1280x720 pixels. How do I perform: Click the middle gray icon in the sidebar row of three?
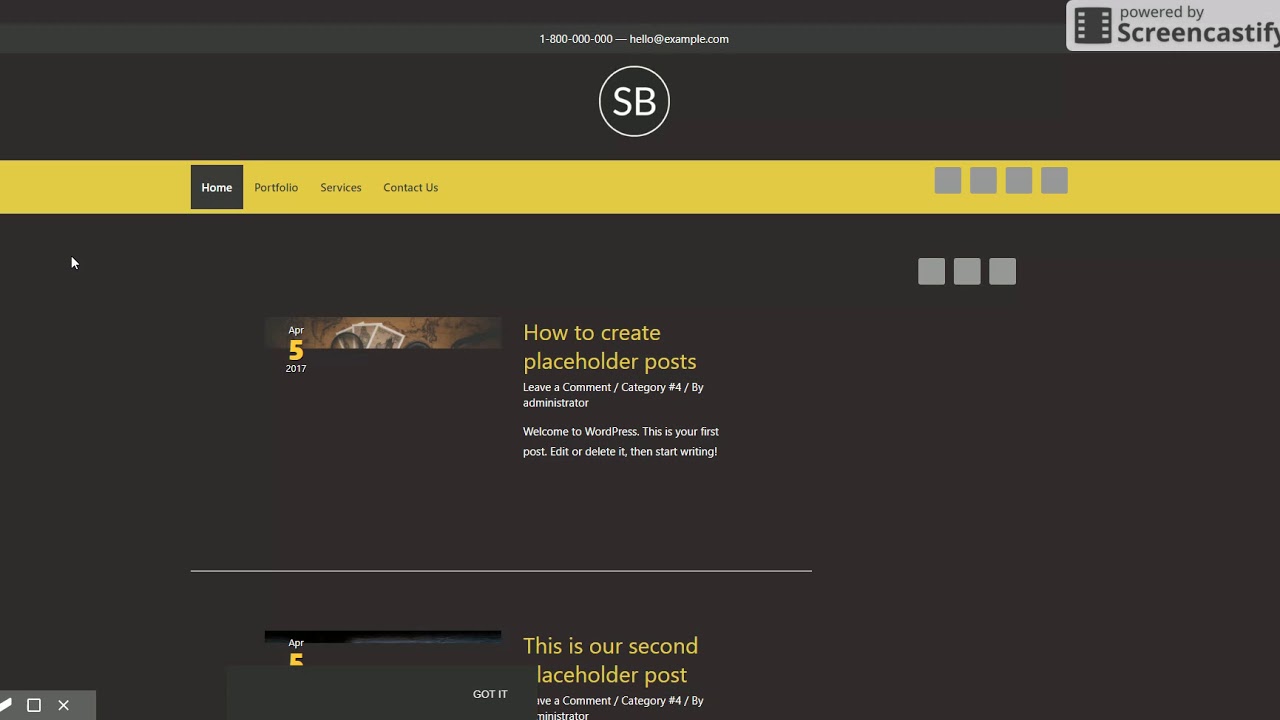967,272
